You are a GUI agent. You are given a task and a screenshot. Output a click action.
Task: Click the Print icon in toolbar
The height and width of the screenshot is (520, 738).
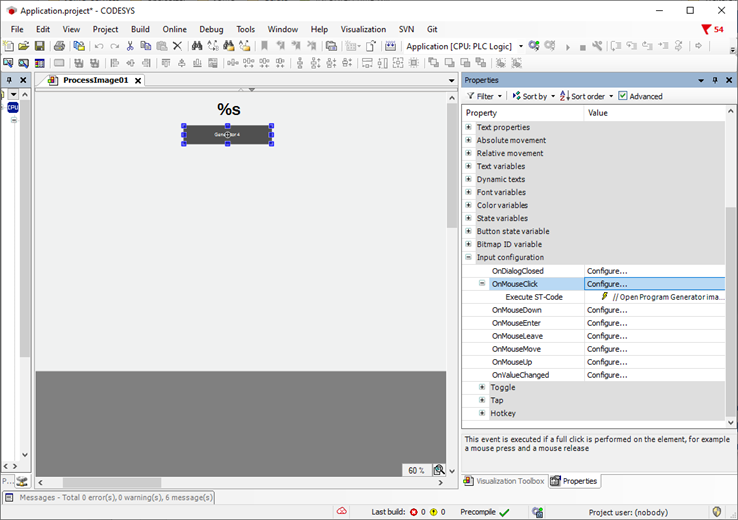60,46
